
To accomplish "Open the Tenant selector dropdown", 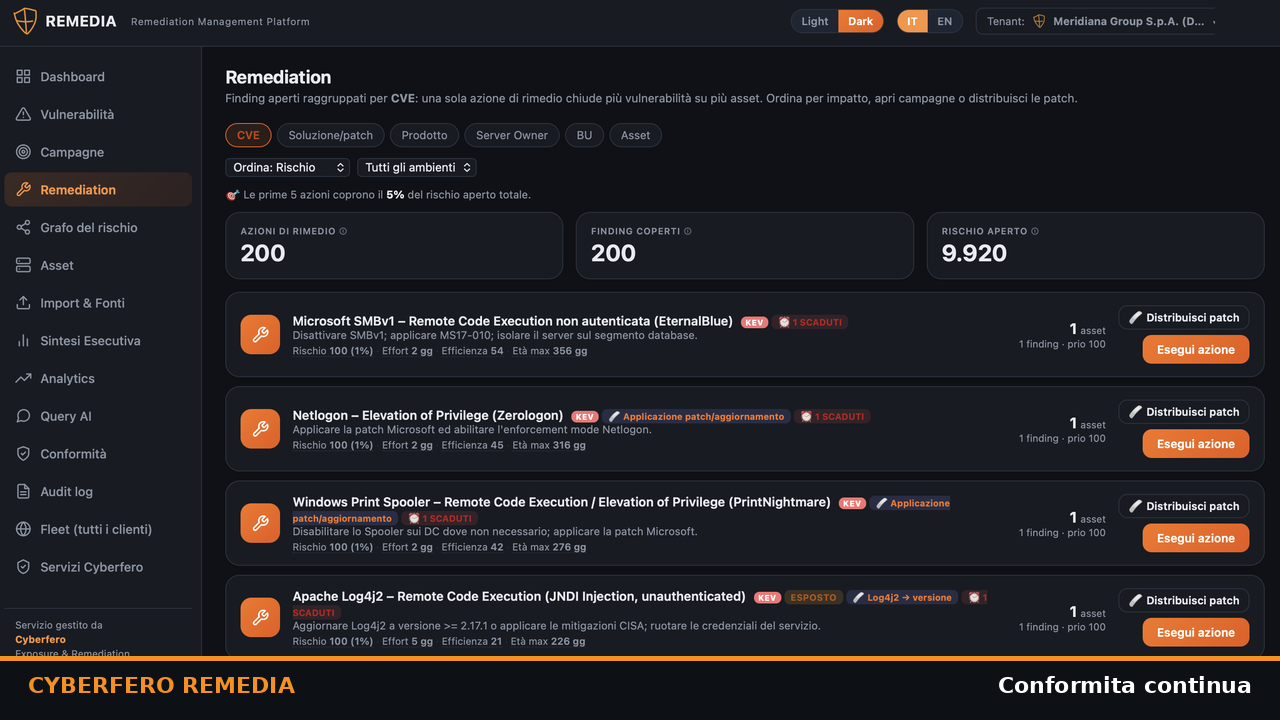I will tap(1097, 21).
